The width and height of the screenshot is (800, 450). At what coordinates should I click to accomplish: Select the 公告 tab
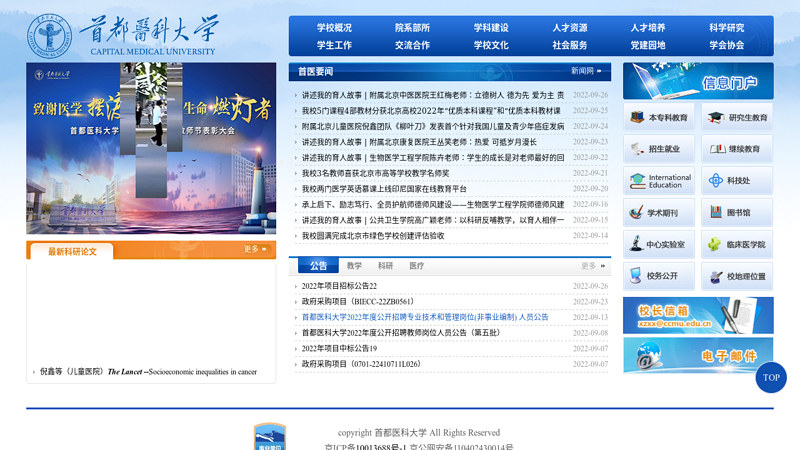[x=318, y=265]
